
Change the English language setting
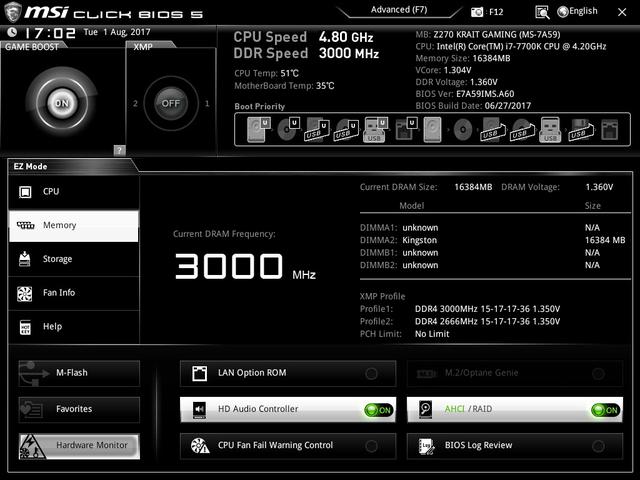583,11
